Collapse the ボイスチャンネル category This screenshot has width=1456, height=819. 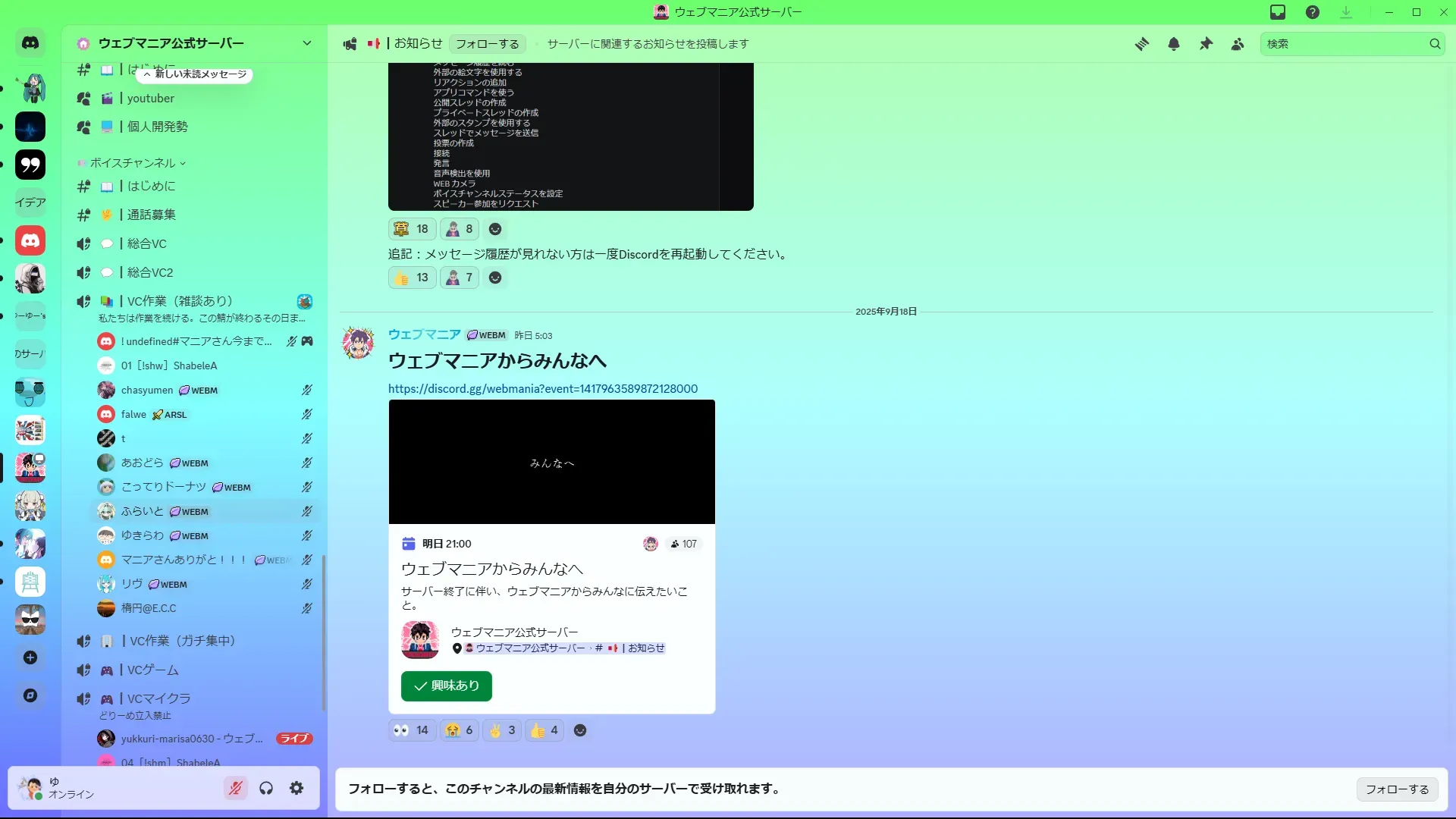(133, 163)
